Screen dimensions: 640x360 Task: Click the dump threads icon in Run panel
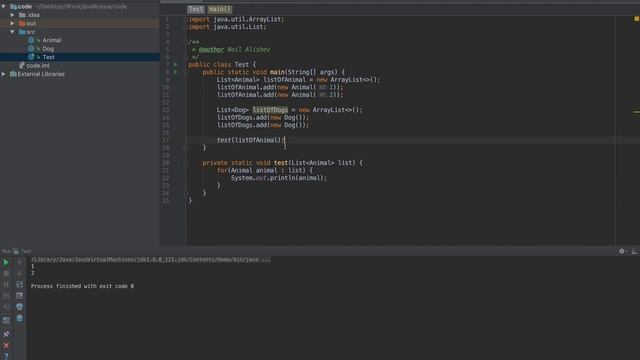click(x=6, y=296)
